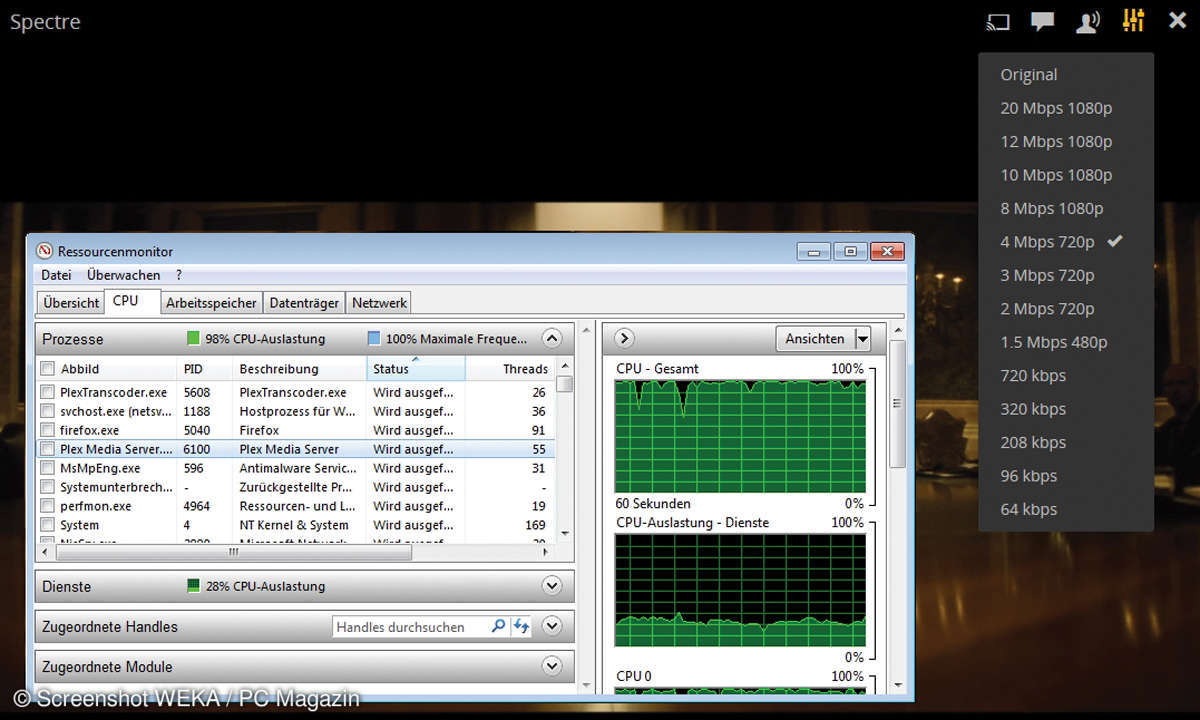Toggle the Abbild select-all checkbox
The image size is (1200, 720).
click(47, 369)
